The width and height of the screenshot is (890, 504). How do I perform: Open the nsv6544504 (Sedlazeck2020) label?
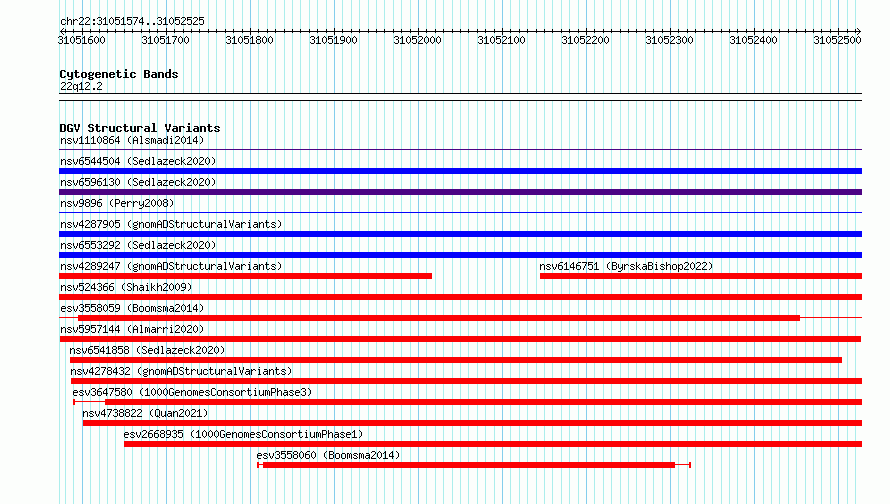[138, 161]
